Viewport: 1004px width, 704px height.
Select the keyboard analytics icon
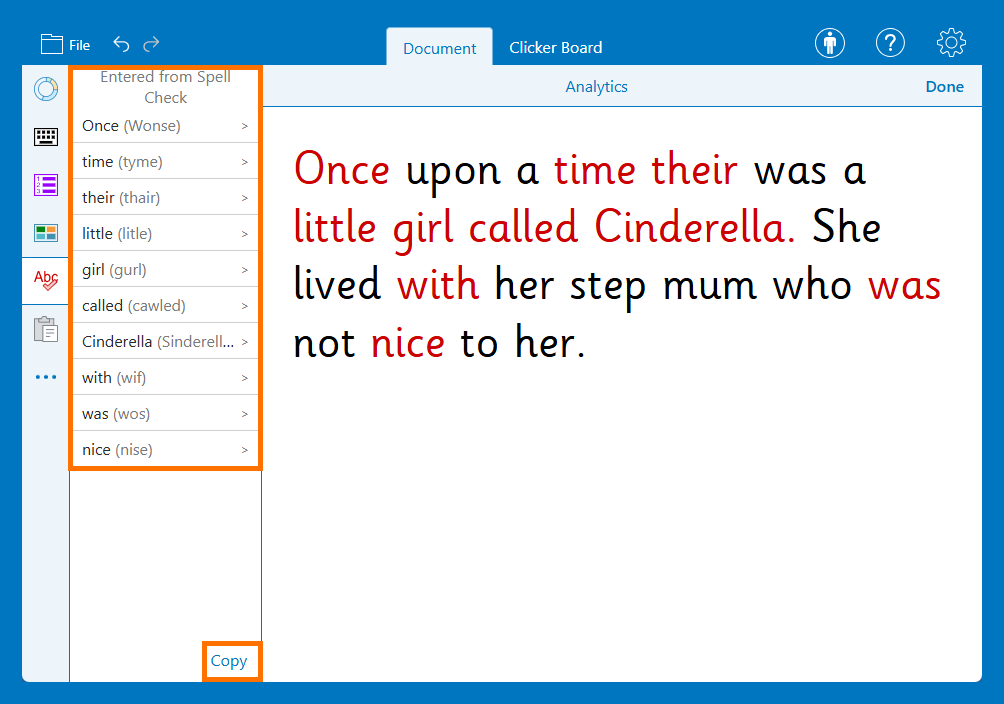(46, 136)
